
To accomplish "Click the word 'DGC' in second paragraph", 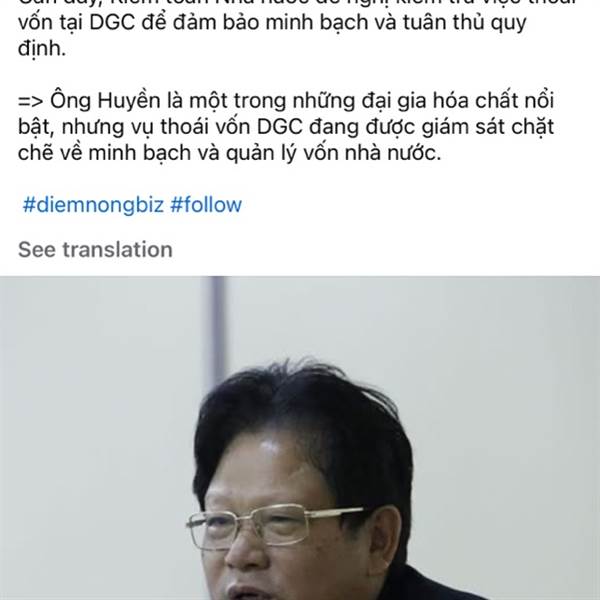I will tap(280, 127).
